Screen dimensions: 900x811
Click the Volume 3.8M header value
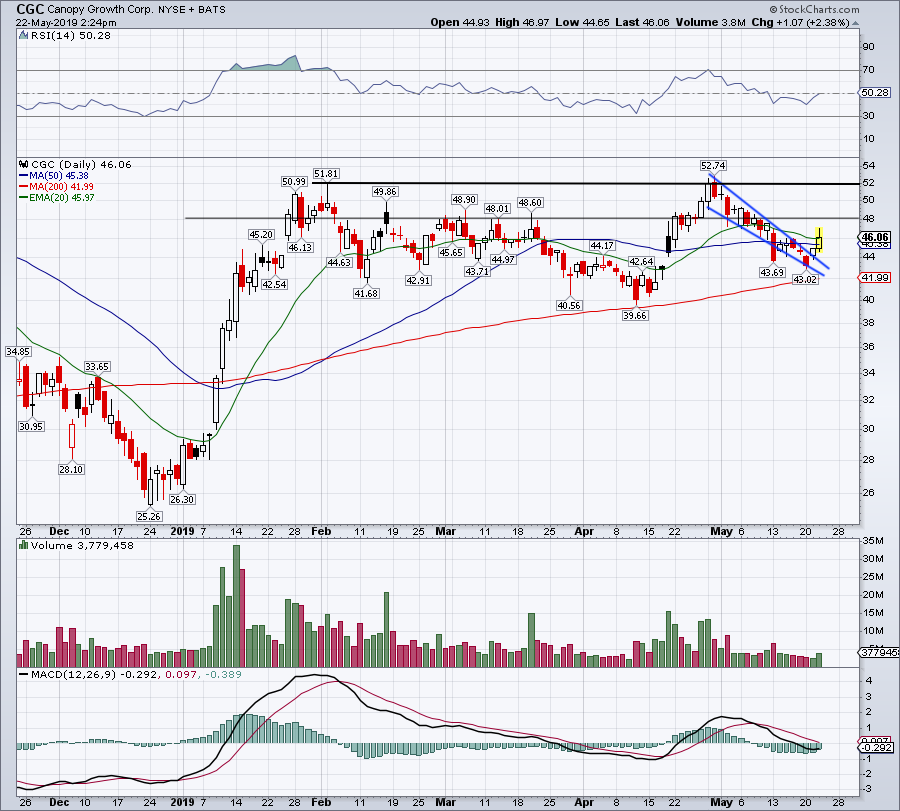[x=711, y=22]
